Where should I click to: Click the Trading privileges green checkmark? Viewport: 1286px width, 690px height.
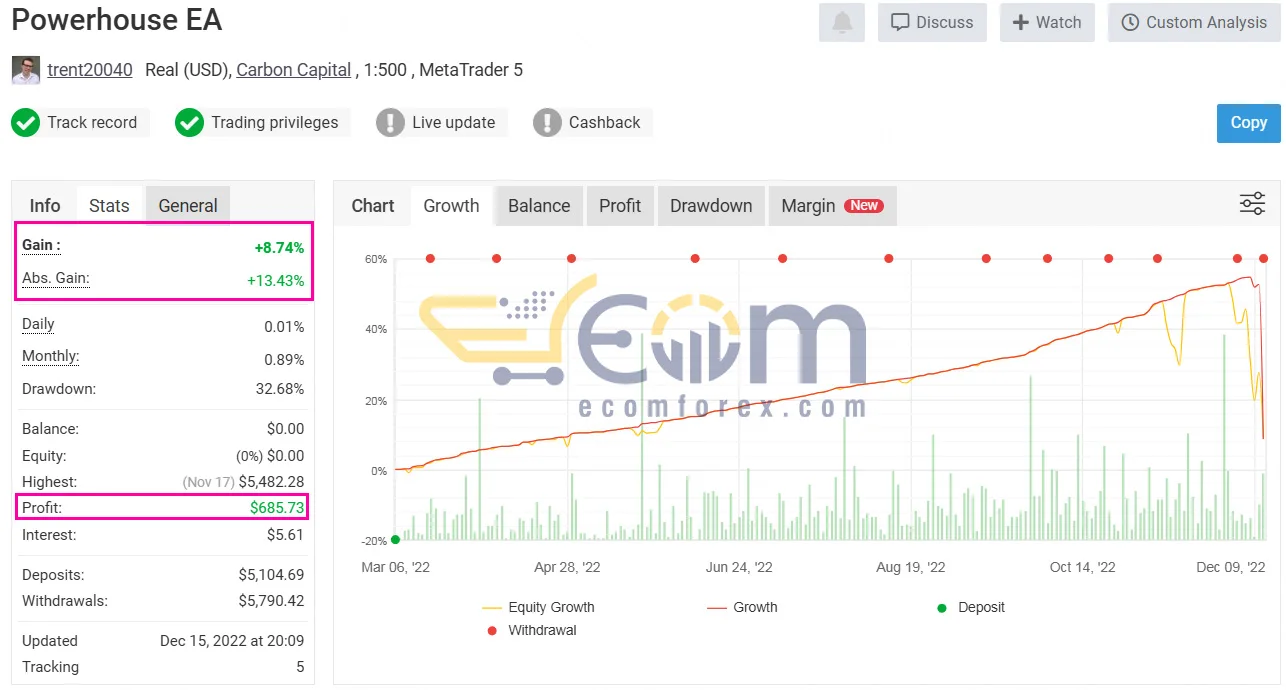189,123
